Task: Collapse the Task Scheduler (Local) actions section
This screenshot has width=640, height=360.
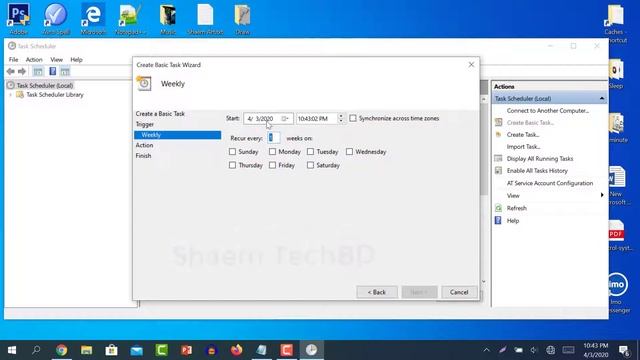Action: point(602,98)
